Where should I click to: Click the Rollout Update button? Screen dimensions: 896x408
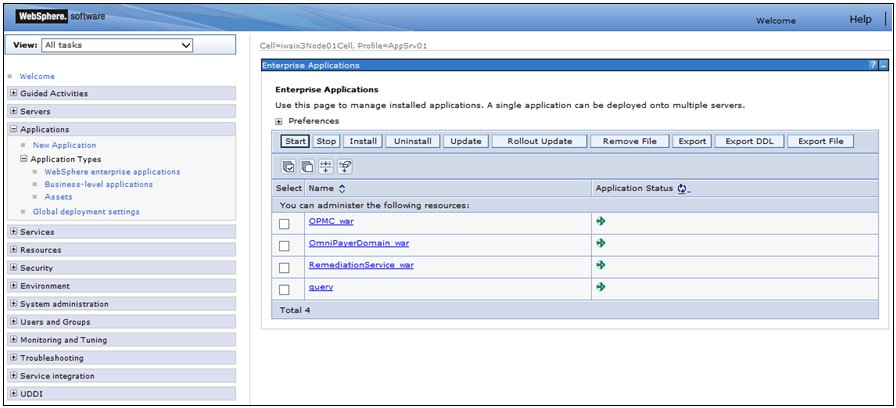(x=539, y=141)
